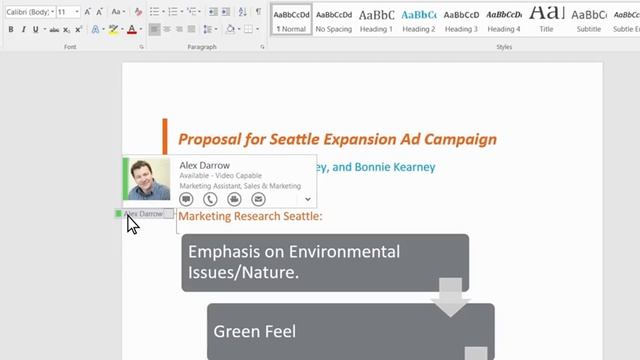Click the Marketing Research Seattle heading
The width and height of the screenshot is (640, 360).
tap(250, 216)
